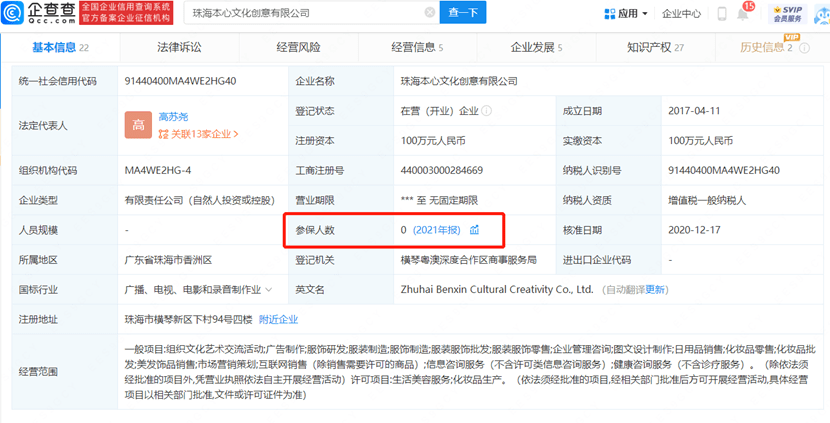Click 更新 for auto translation
830x423 pixels.
(x=655, y=290)
